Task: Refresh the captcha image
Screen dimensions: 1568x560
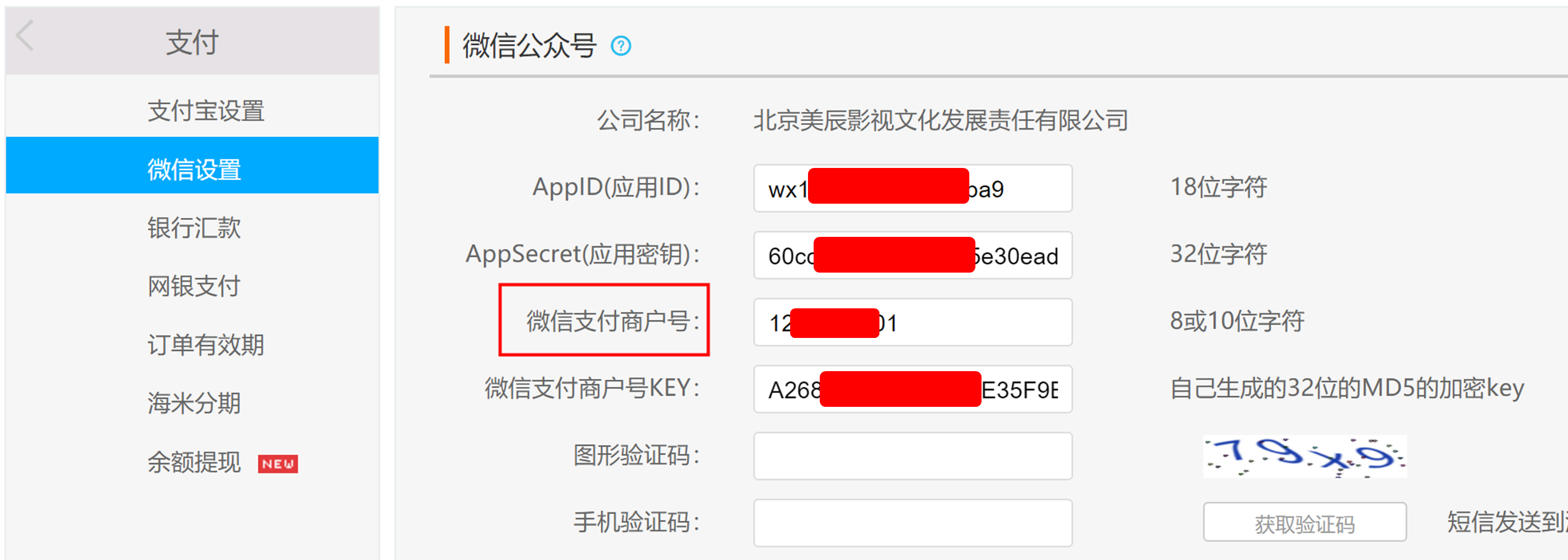Action: pos(1305,456)
